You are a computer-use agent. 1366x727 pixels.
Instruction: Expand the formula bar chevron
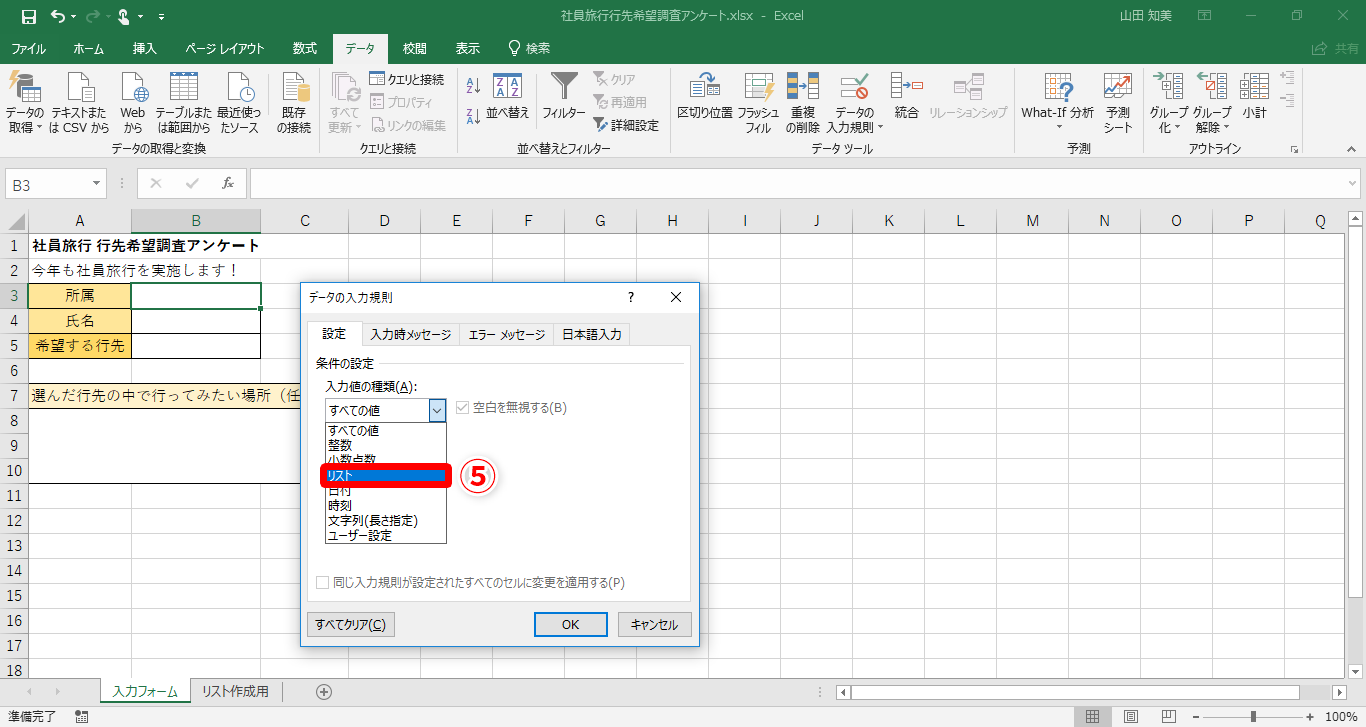coord(1353,184)
